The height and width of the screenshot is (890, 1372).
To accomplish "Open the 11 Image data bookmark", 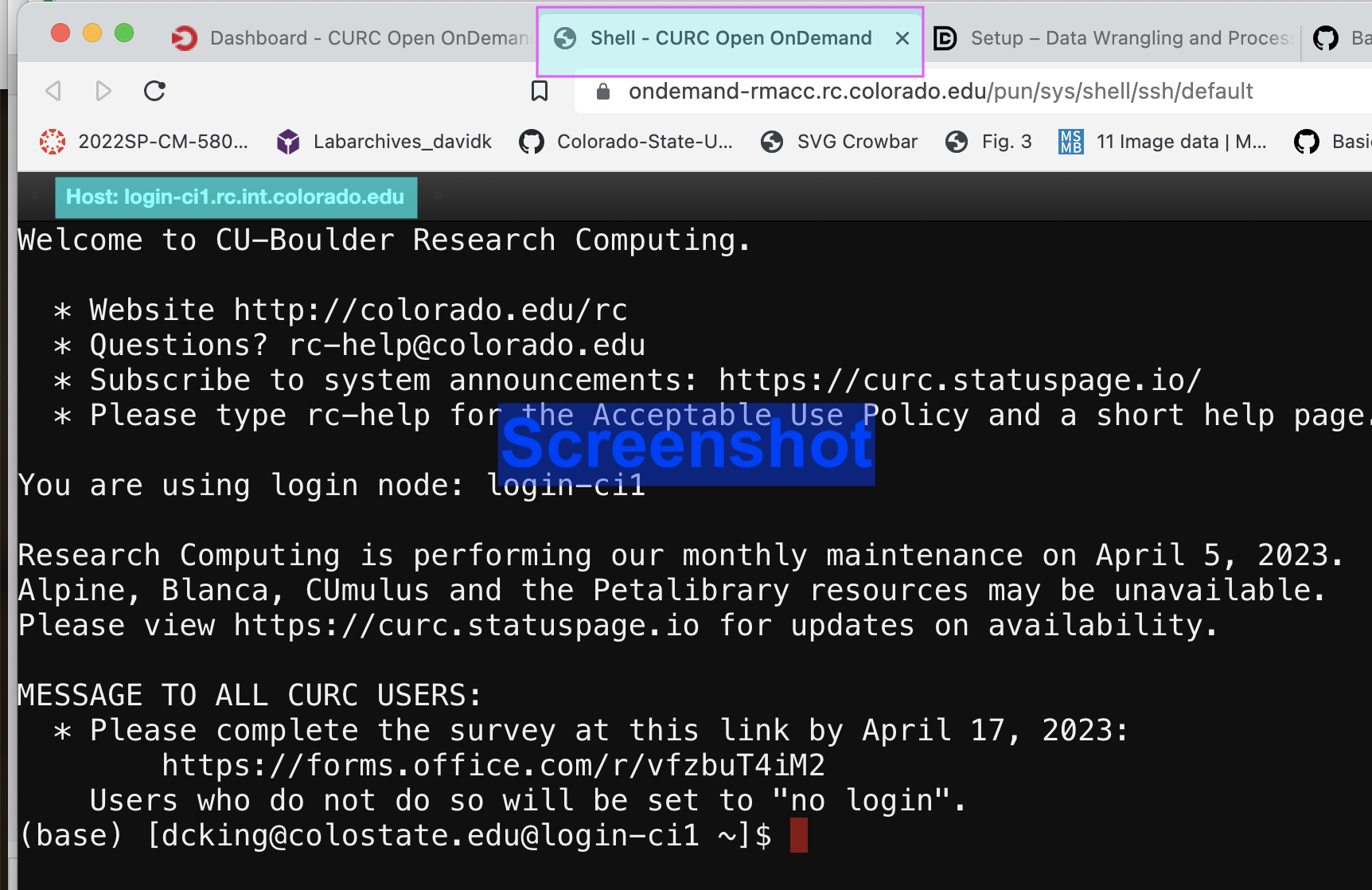I will tap(1163, 141).
